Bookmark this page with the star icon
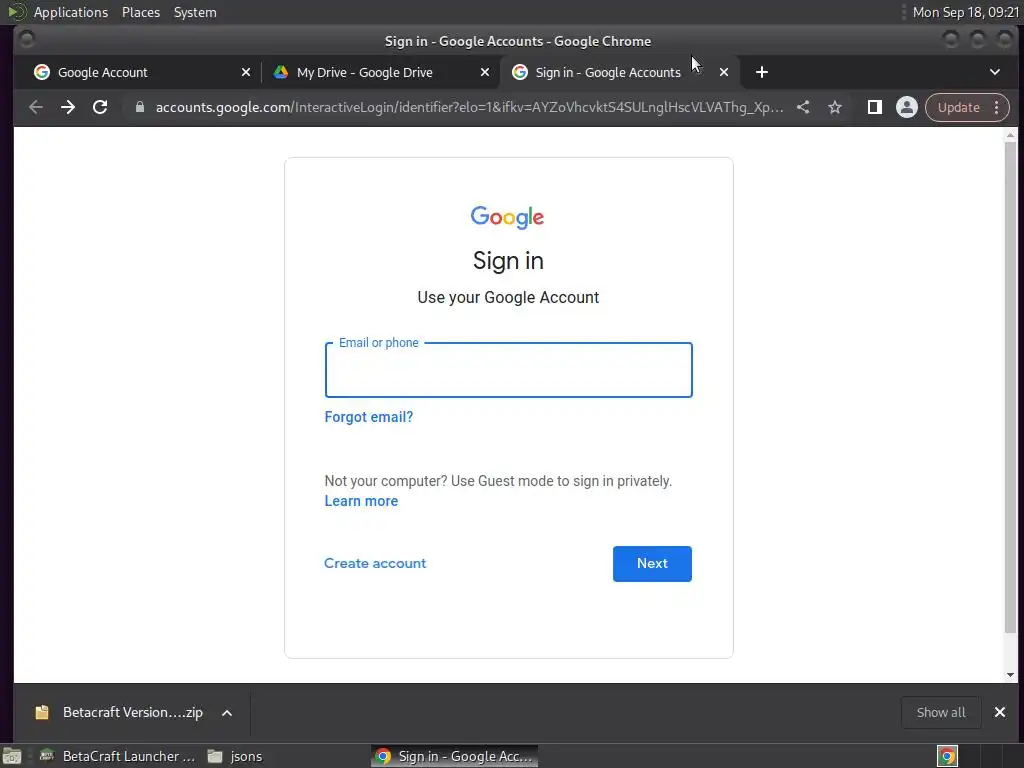The height and width of the screenshot is (768, 1024). tap(835, 107)
